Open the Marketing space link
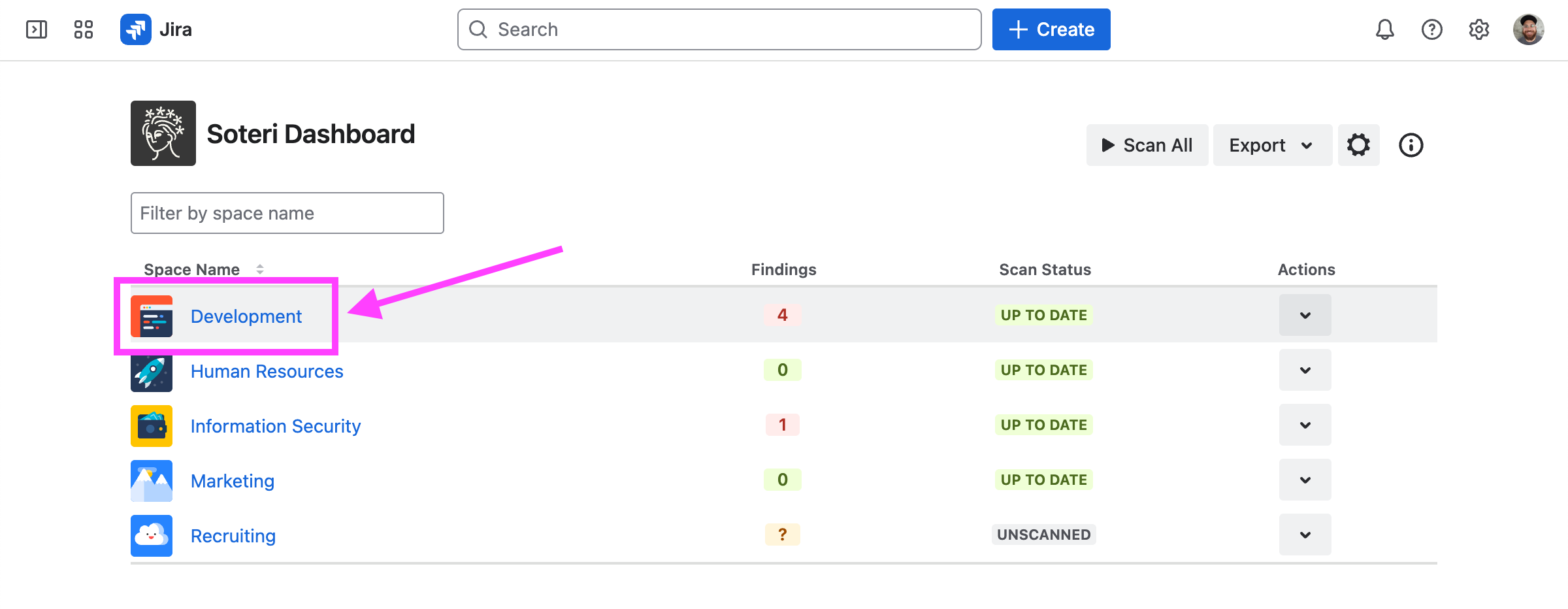 coord(232,481)
